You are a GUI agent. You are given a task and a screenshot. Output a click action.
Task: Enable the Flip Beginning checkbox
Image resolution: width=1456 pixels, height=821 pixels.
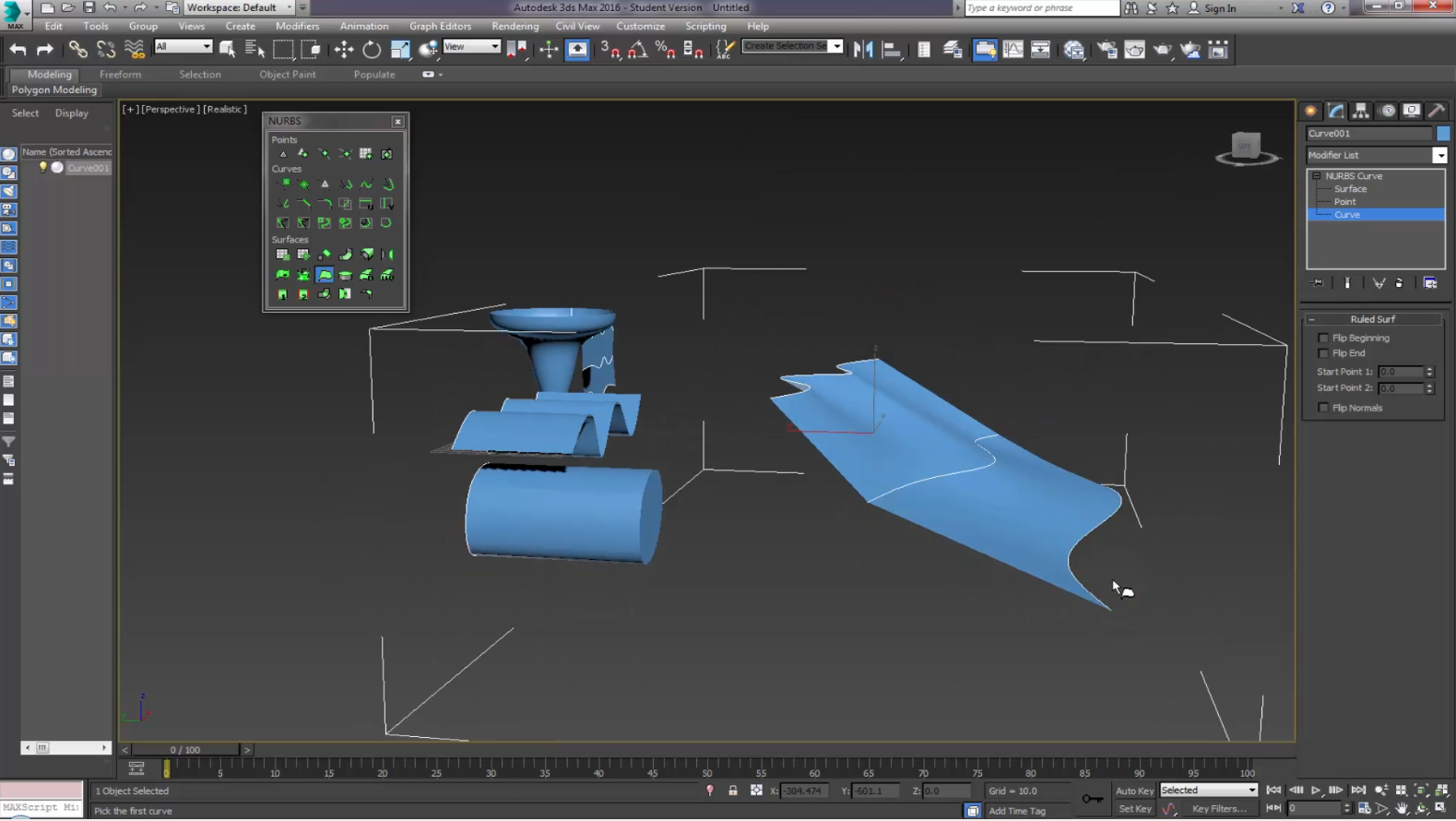pyautogui.click(x=1323, y=339)
